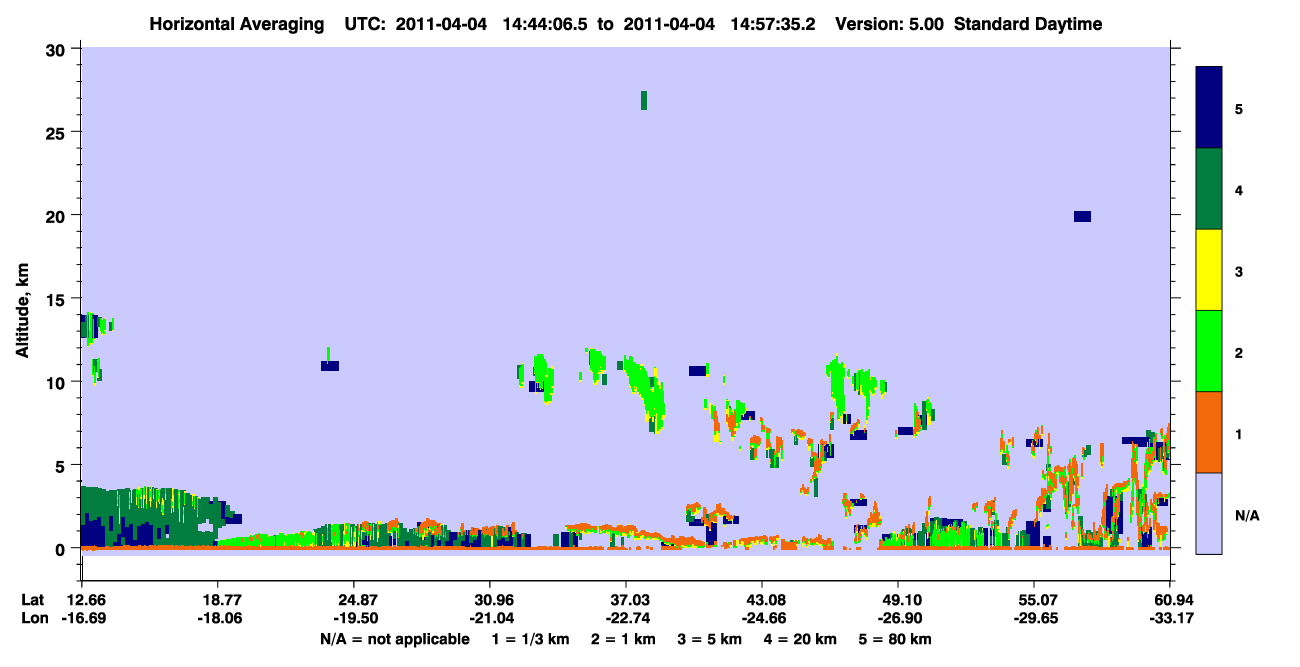Click the yellow colorbar segment labeled 3
1300x667 pixels.
(x=1209, y=270)
